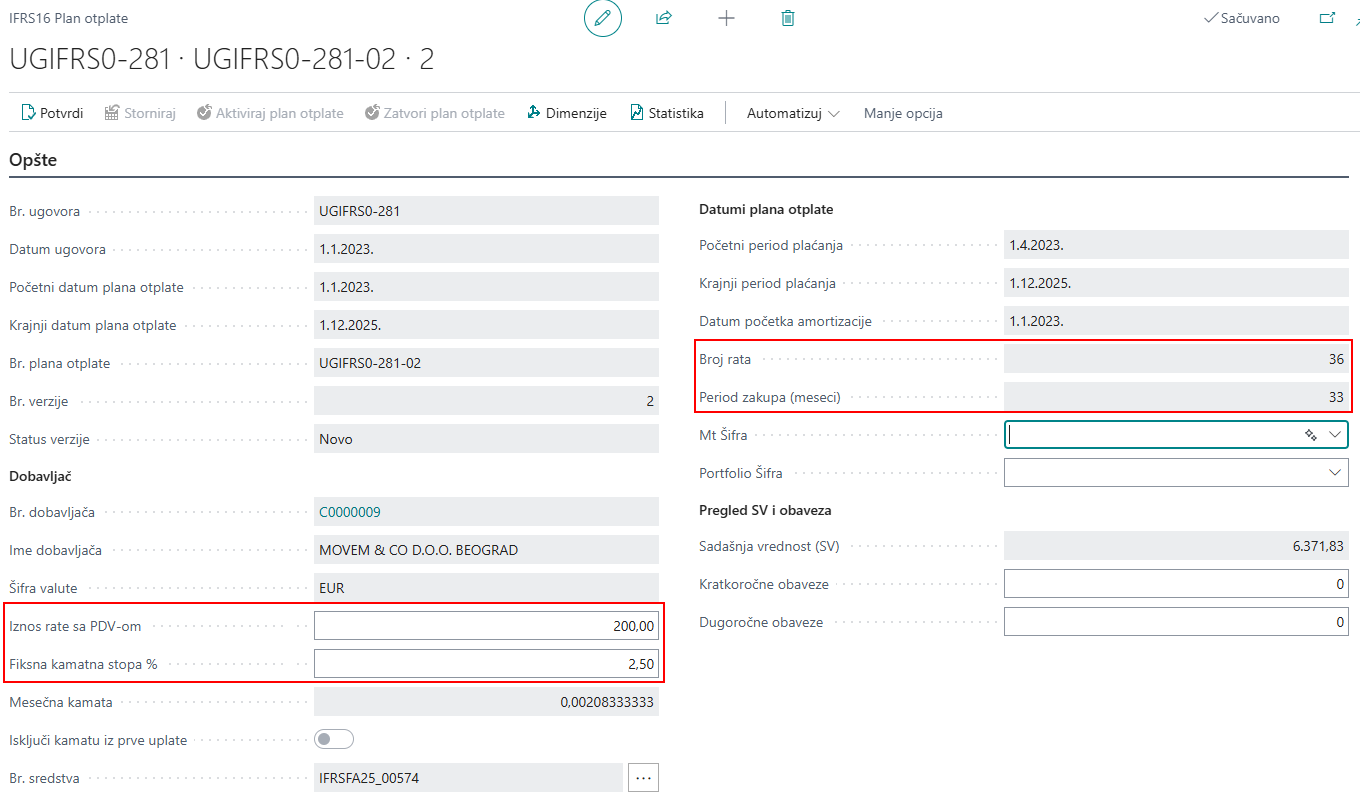Viewport: 1360px width, 808px height.
Task: Collapse the Opšte section header
Action: [34, 159]
